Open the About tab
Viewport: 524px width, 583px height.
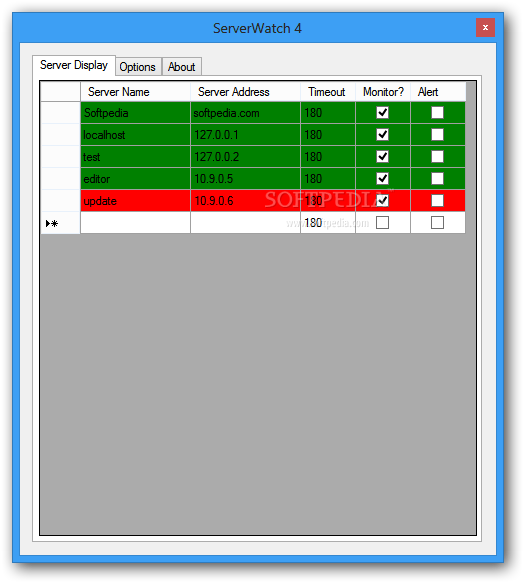[x=181, y=67]
